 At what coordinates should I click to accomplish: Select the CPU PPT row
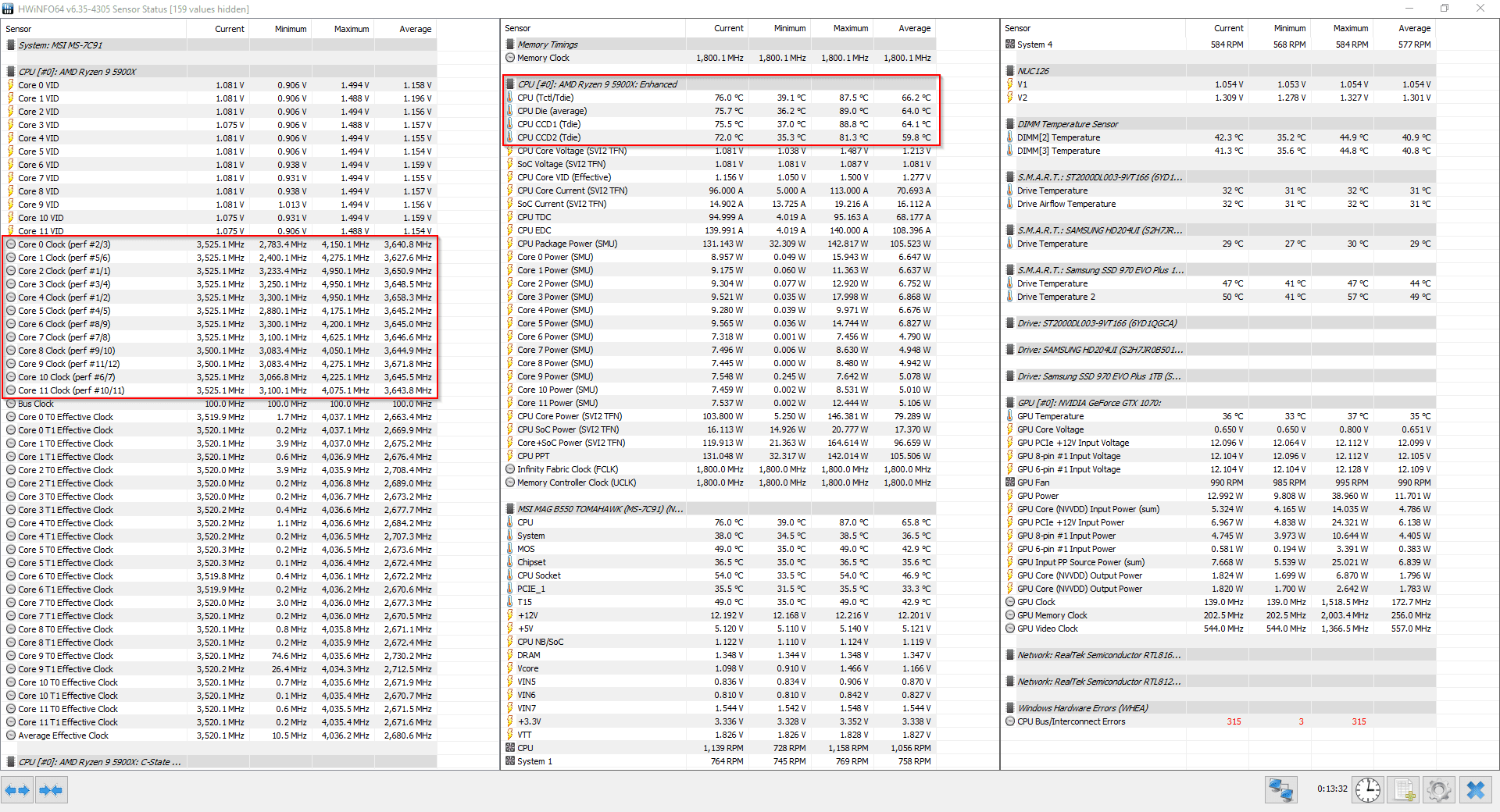tap(719, 456)
